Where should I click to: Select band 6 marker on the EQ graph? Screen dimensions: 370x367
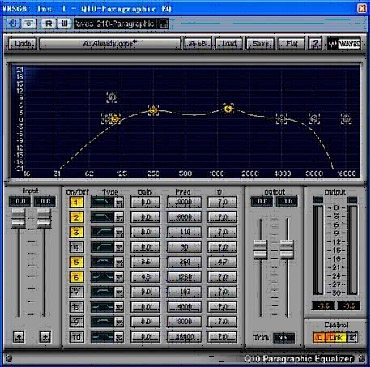coord(228,108)
